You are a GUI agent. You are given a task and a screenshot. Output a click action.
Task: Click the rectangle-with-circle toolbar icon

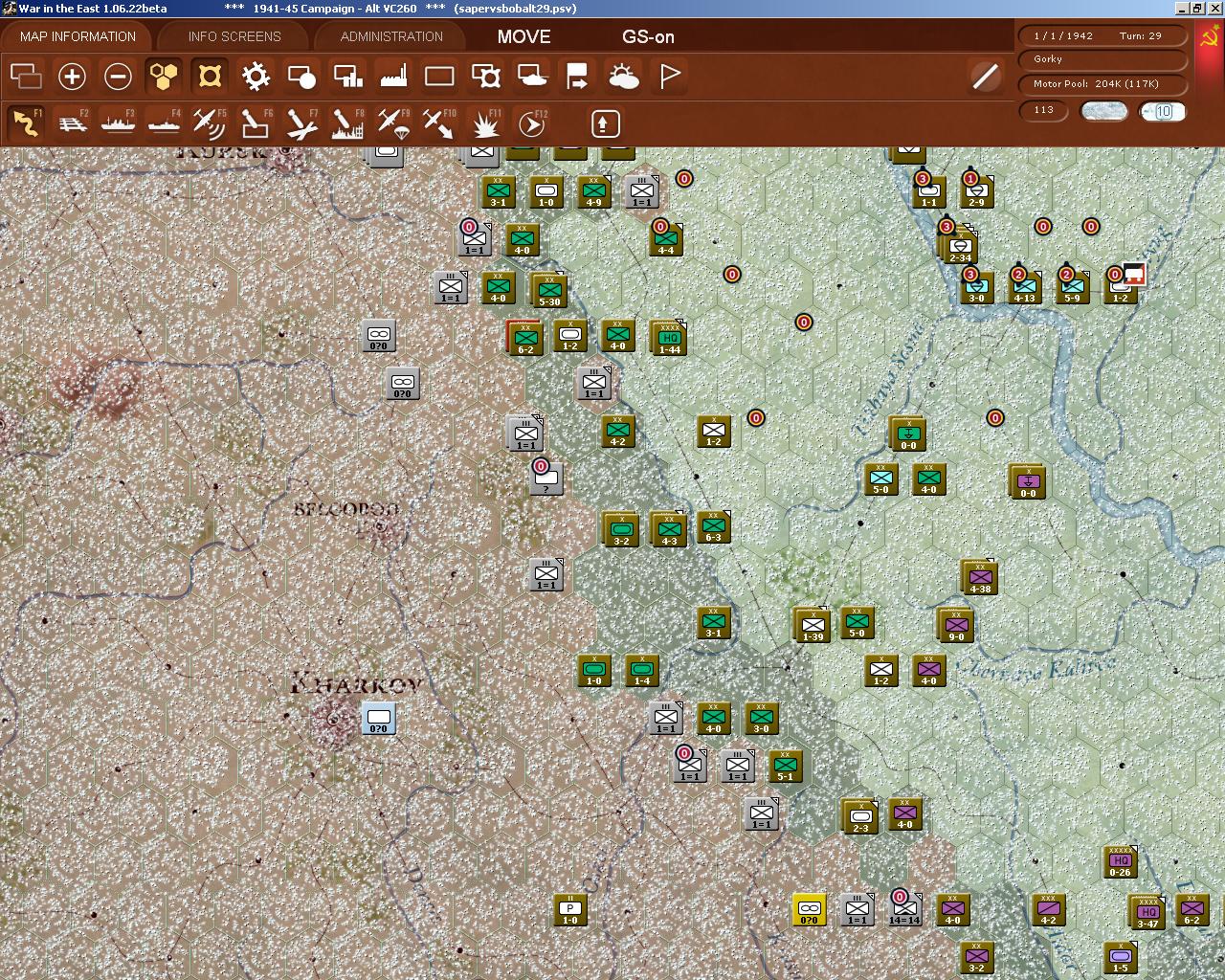(x=301, y=76)
